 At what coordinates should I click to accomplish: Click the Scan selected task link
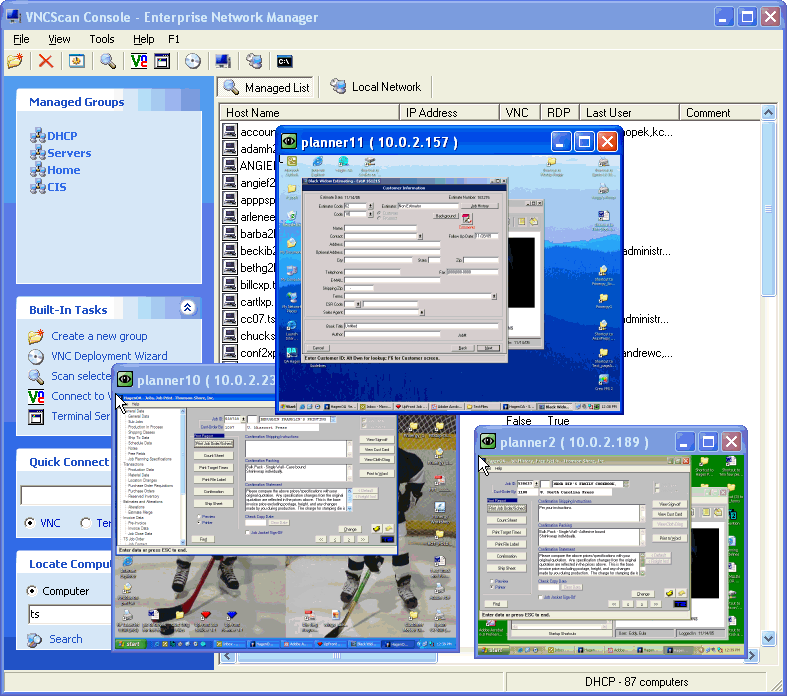81,376
